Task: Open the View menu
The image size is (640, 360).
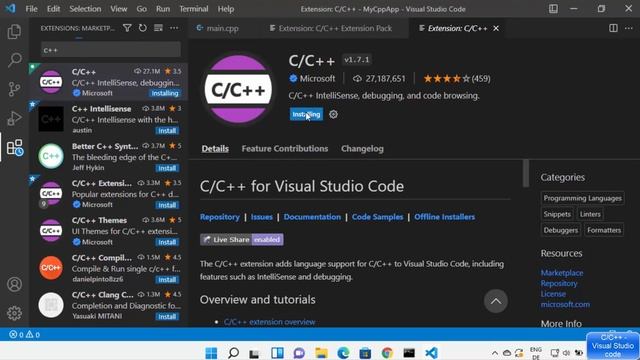Action: click(x=118, y=9)
